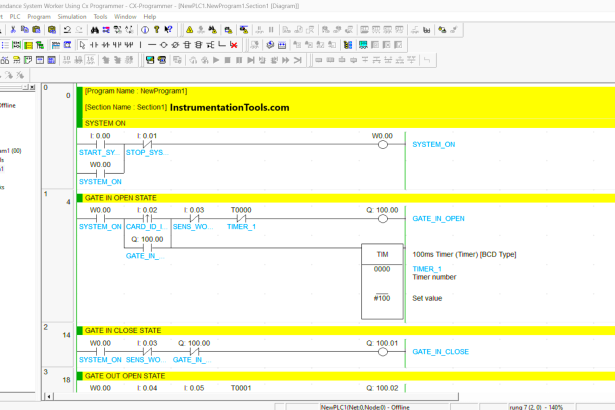
Task: Open the Window menu
Action: (x=125, y=17)
